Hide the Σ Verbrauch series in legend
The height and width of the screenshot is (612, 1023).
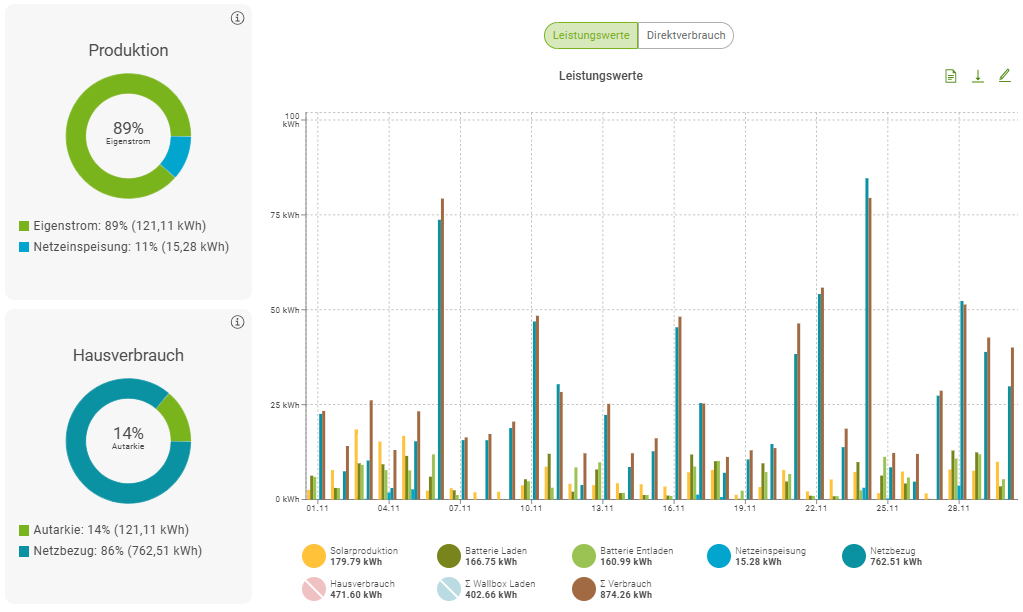click(x=584, y=589)
